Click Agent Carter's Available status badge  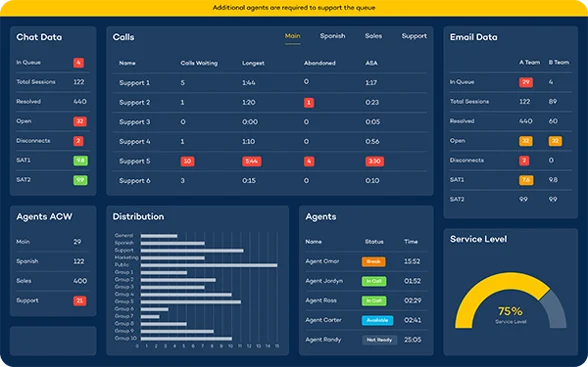pos(377,321)
